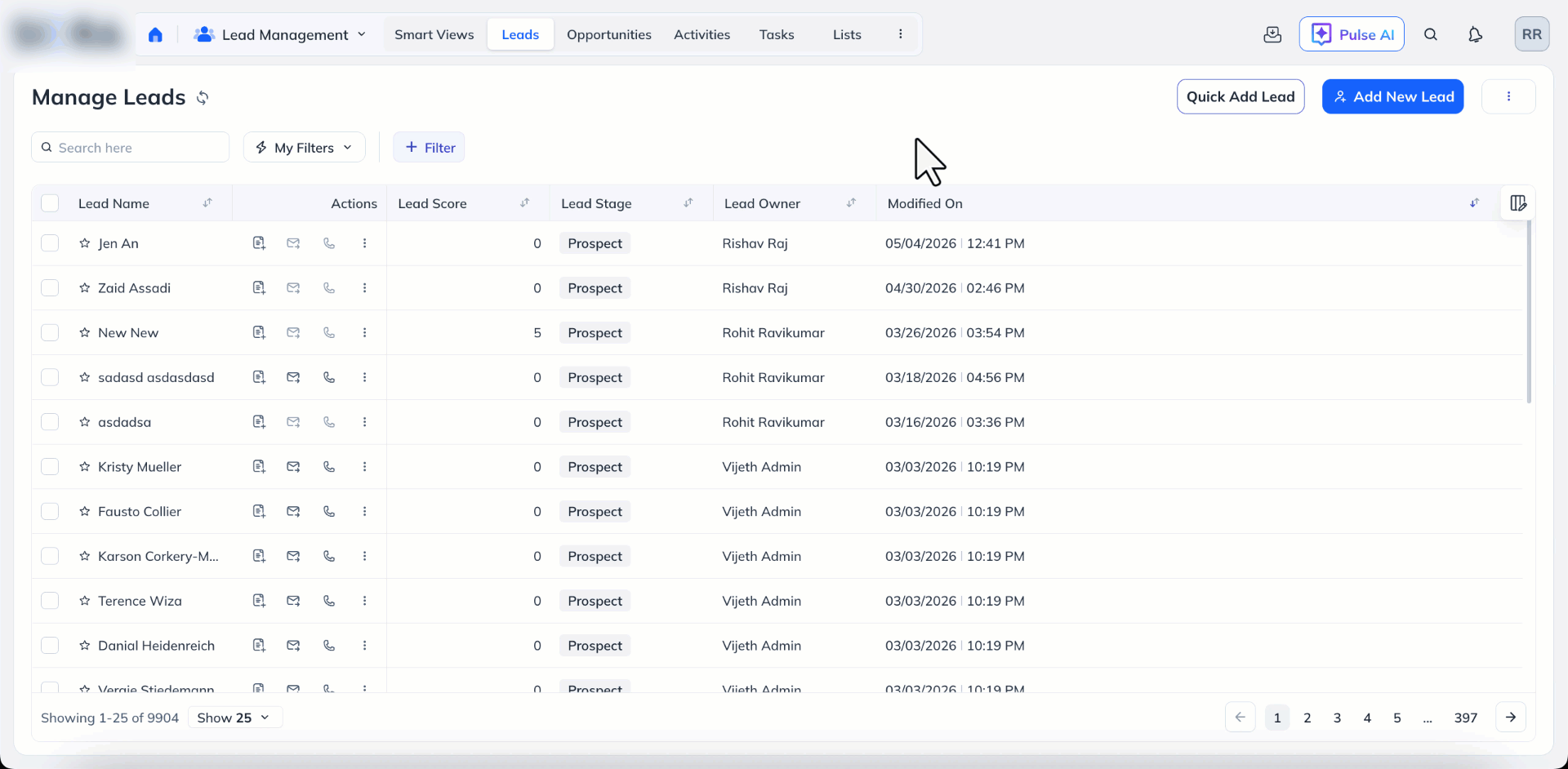Send email to Kristy Mueller
Image resolution: width=1568 pixels, height=769 pixels.
pos(293,467)
